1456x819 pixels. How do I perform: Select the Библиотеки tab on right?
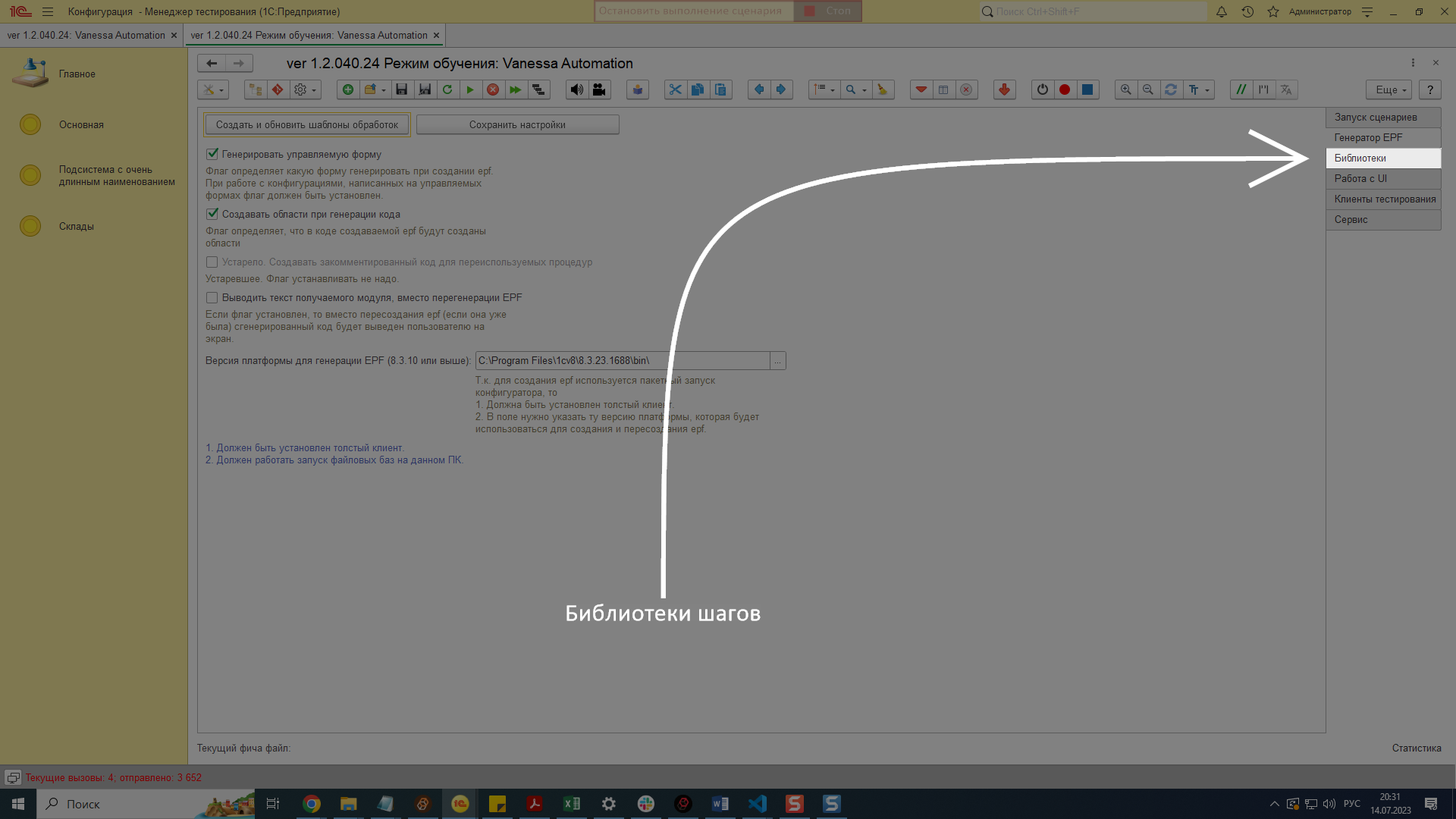coord(1382,158)
